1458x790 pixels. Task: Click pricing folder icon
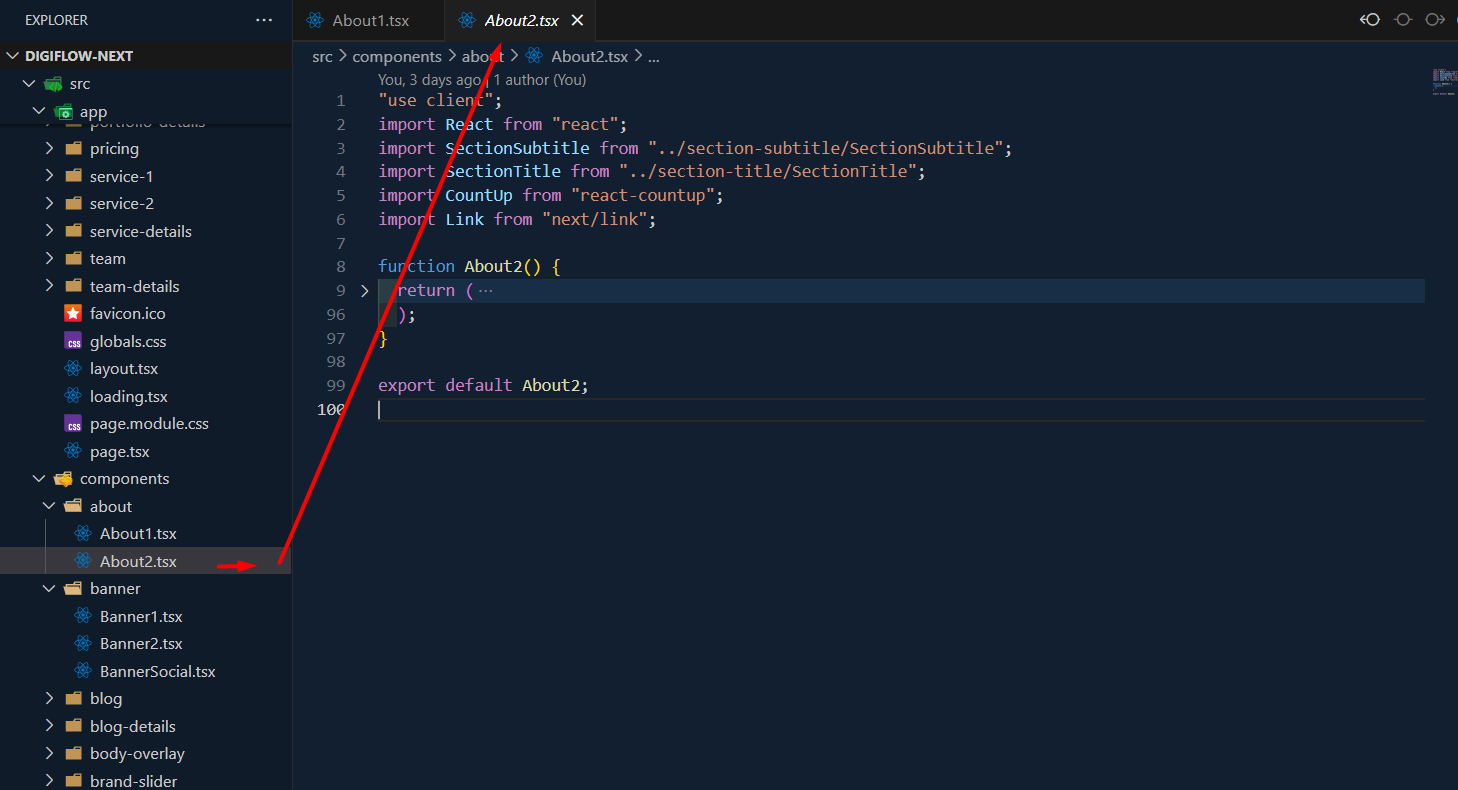click(73, 149)
